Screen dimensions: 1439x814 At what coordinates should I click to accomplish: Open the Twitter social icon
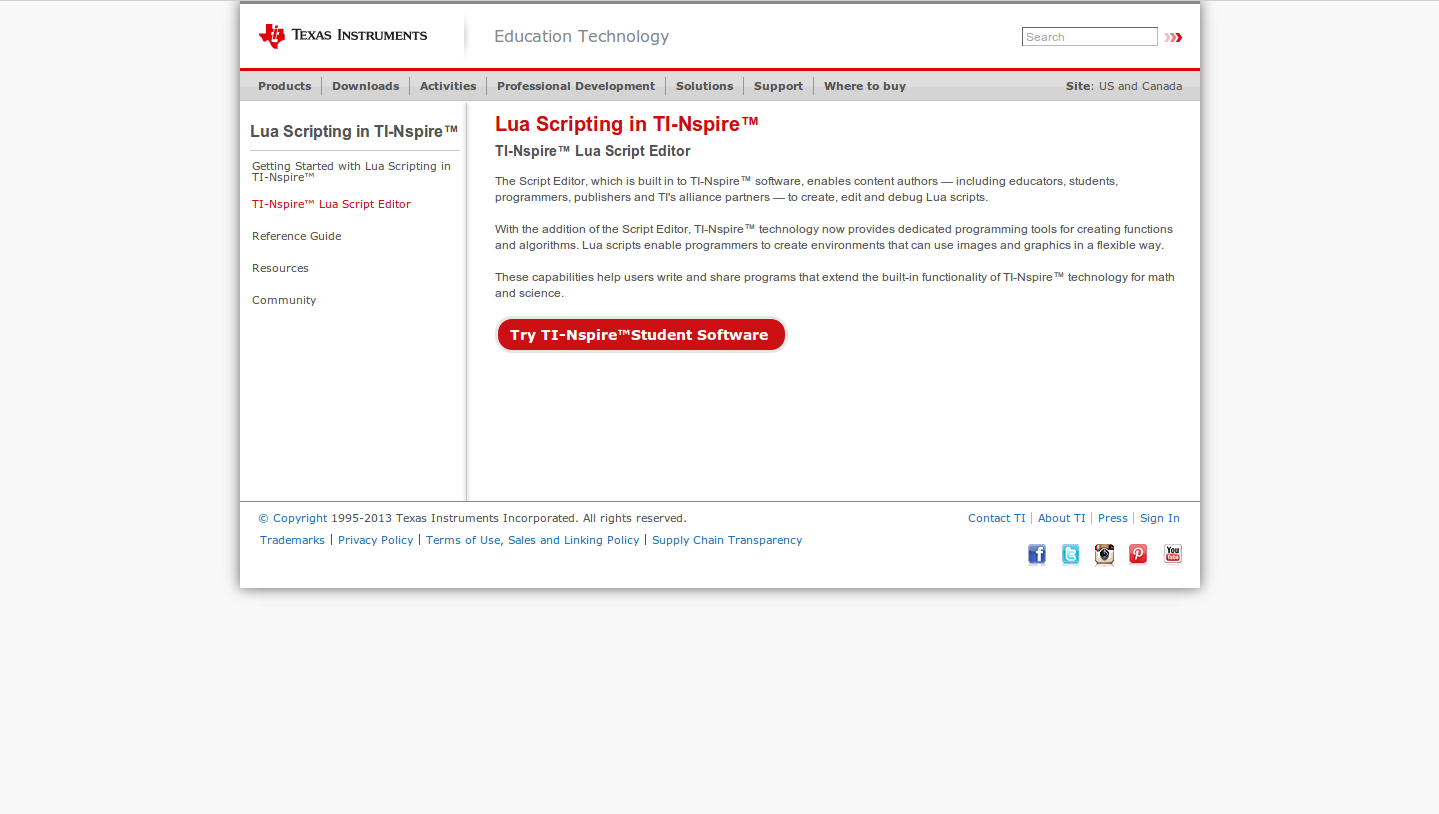pyautogui.click(x=1070, y=554)
